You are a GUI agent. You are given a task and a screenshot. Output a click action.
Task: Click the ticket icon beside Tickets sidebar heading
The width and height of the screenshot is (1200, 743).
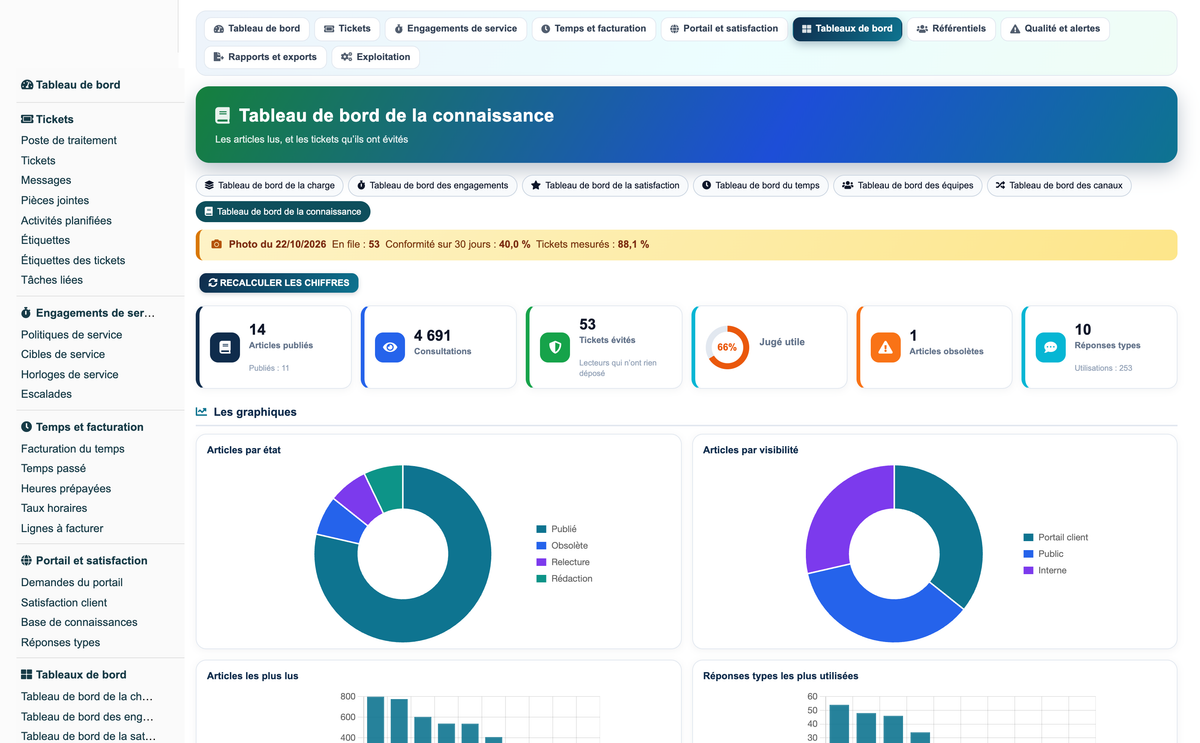pyautogui.click(x=27, y=119)
